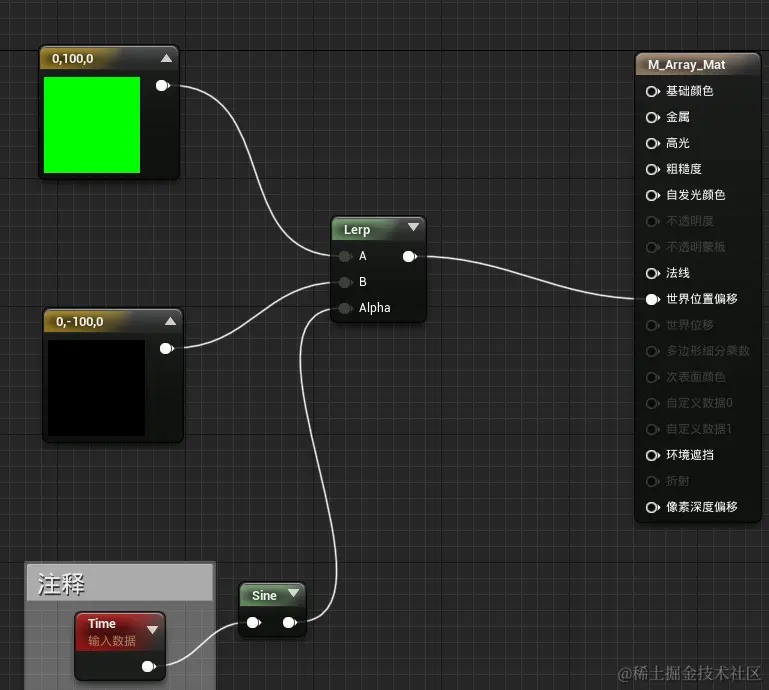Viewport: 769px width, 690px height.
Task: Click the Lerp node A input pin
Action: (345, 256)
